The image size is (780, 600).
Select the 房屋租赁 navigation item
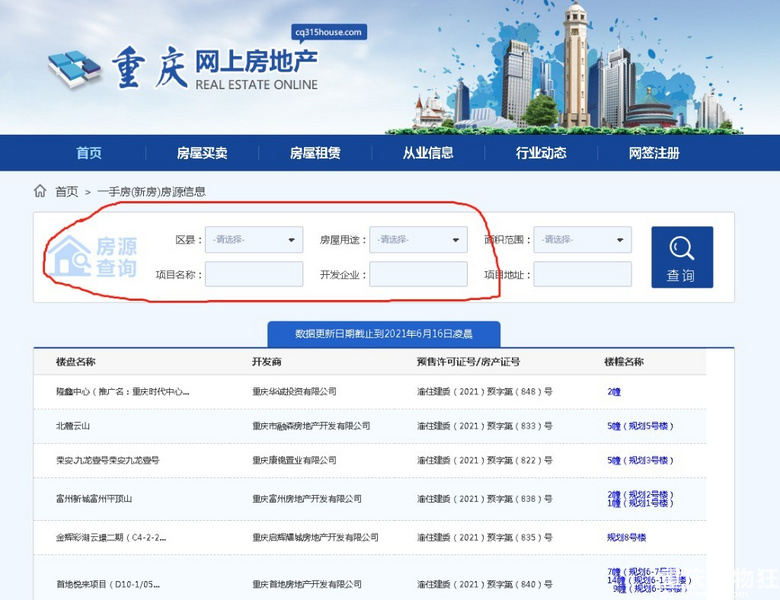(x=315, y=153)
